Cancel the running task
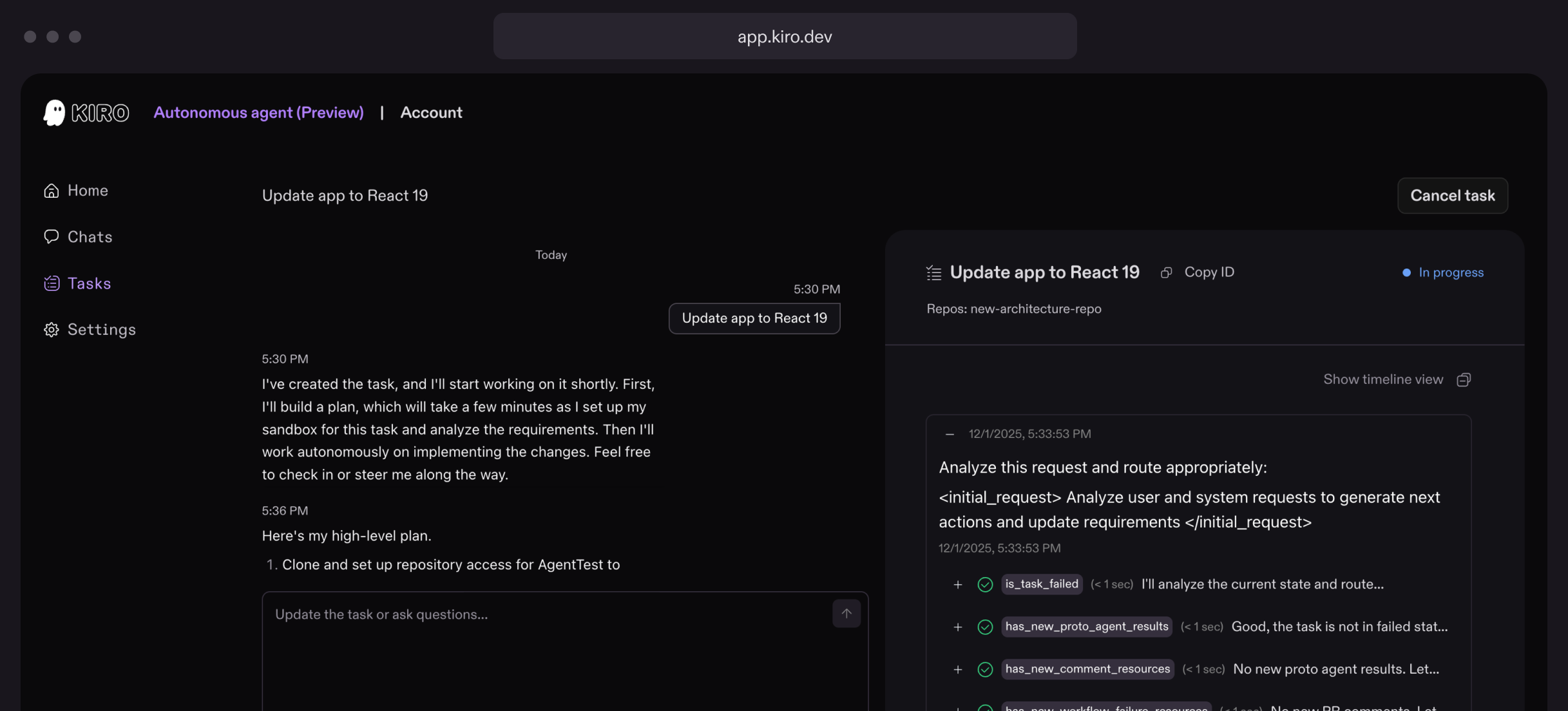 point(1452,196)
